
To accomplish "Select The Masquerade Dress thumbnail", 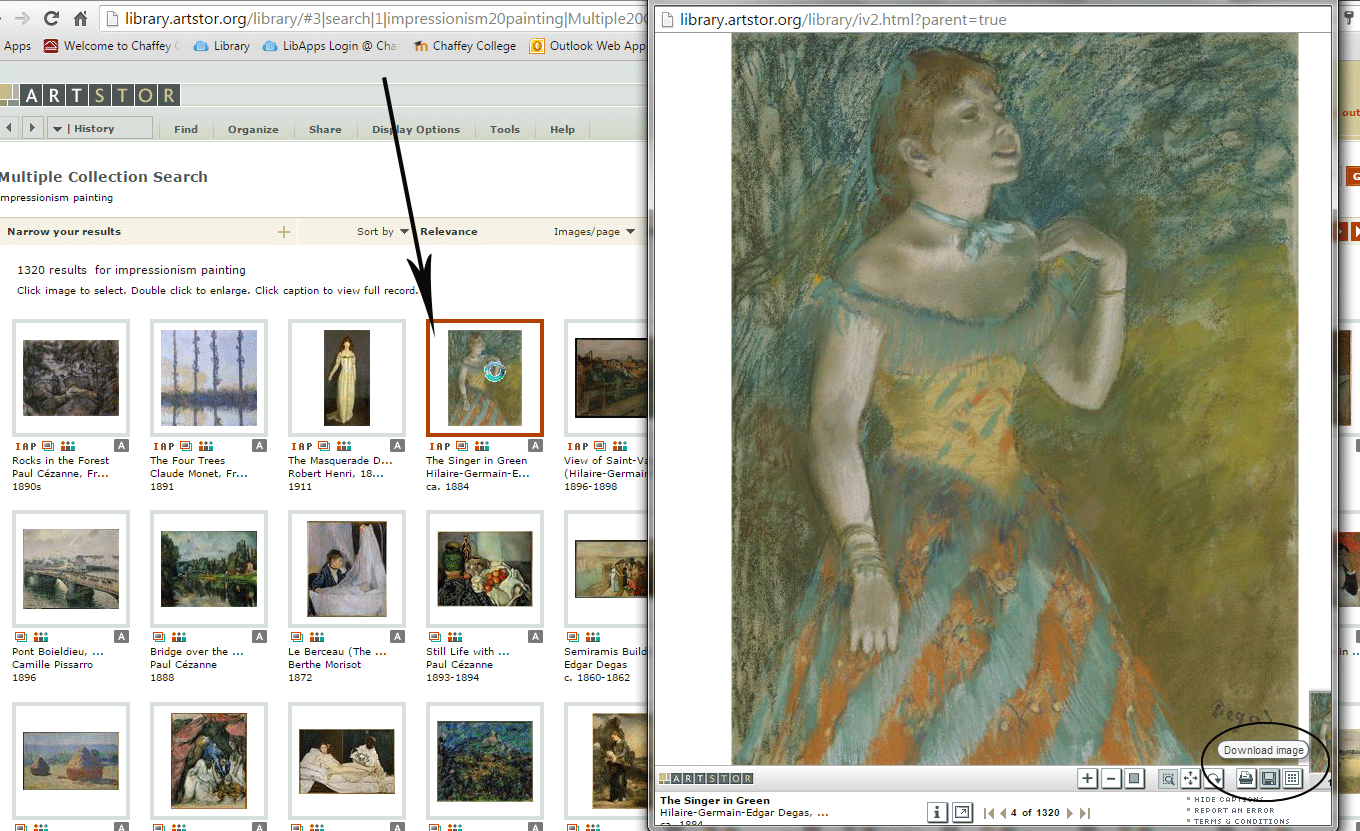I will 347,377.
